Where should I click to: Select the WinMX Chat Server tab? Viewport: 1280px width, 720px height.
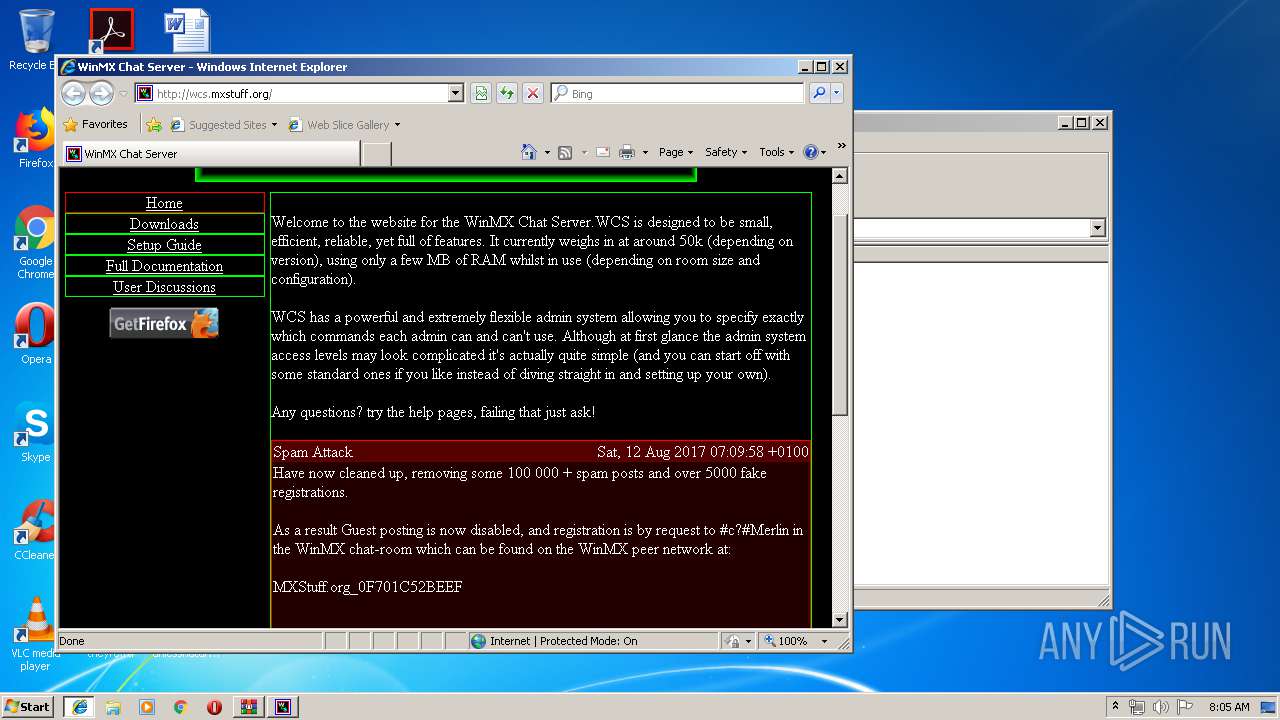[211, 153]
